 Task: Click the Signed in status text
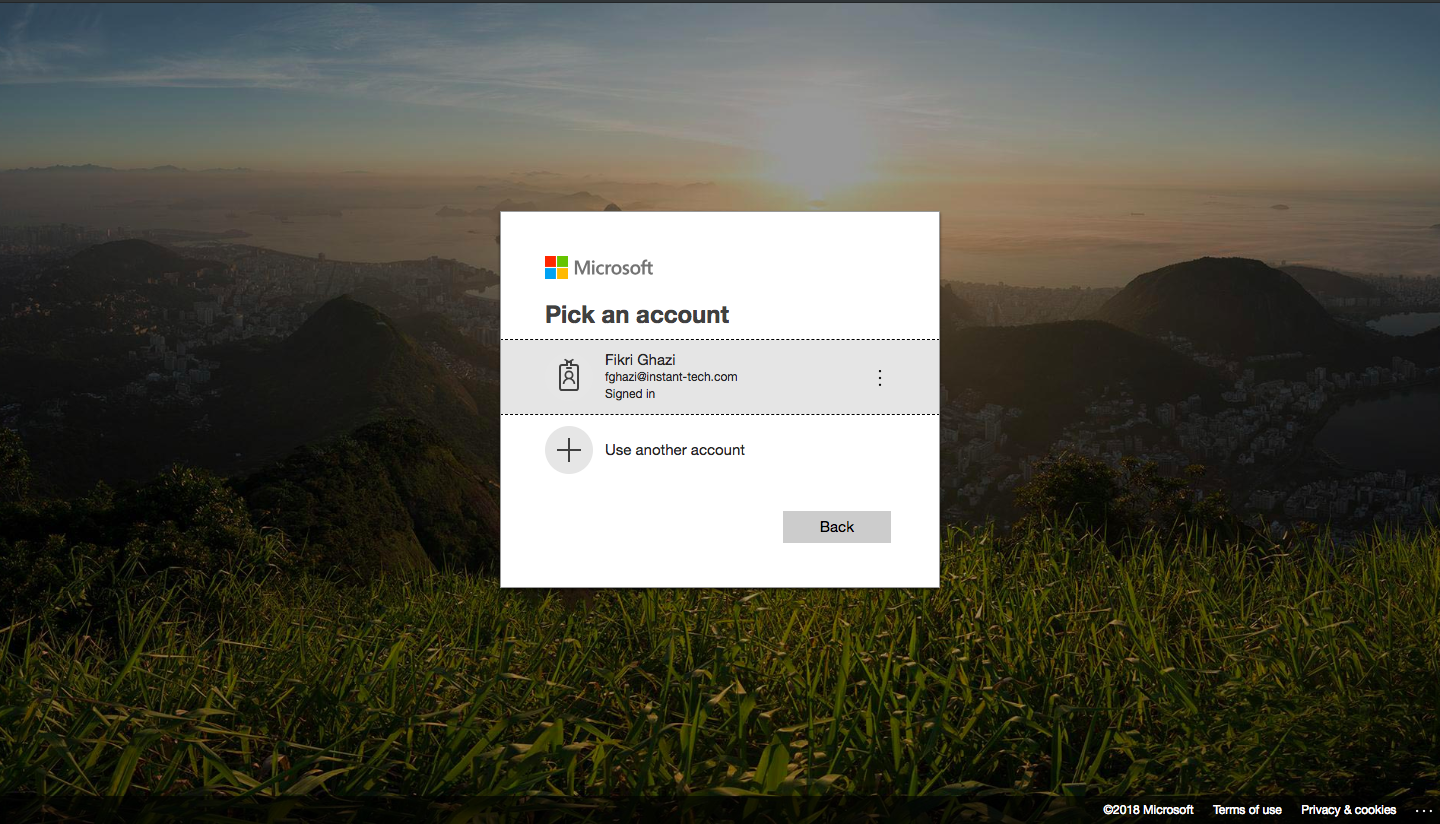click(x=630, y=394)
